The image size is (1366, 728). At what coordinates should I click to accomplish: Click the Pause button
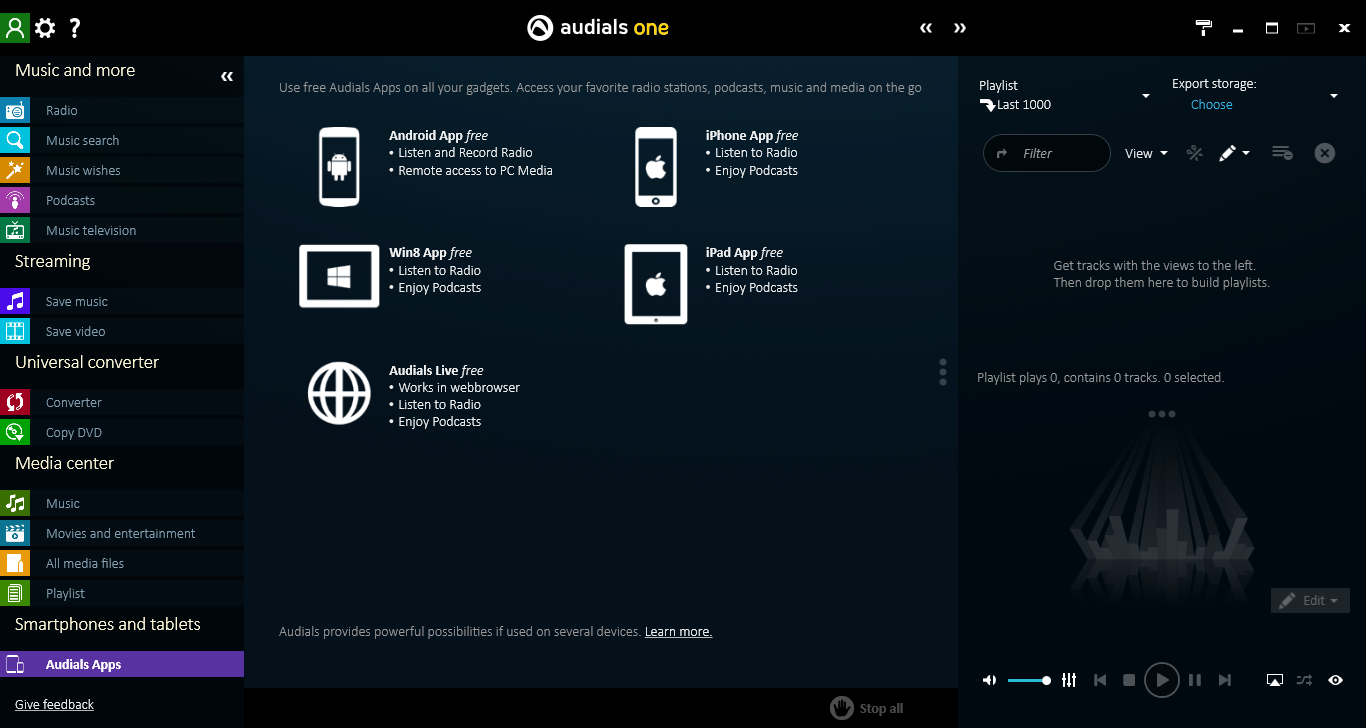click(x=1195, y=680)
